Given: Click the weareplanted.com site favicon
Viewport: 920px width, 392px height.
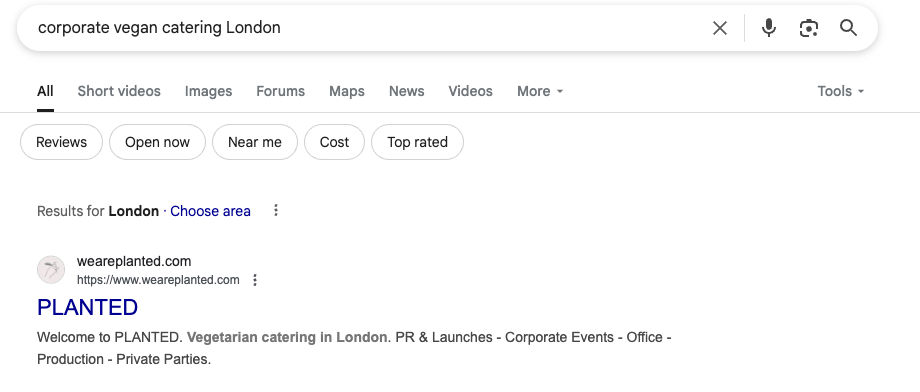Looking at the screenshot, I should click(51, 270).
